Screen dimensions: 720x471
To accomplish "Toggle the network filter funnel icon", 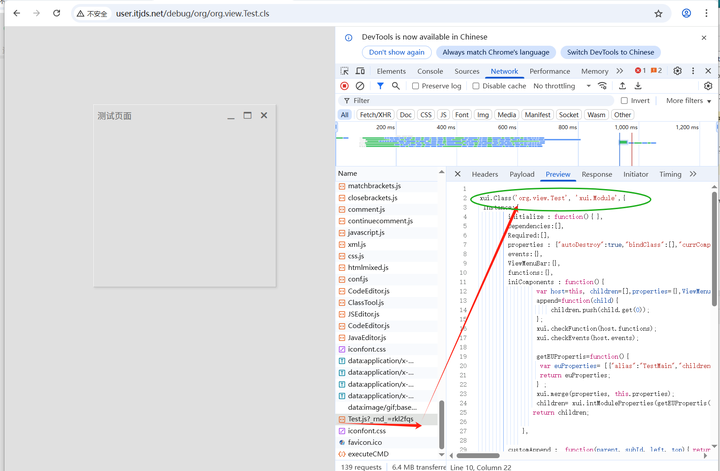I will click(x=380, y=86).
